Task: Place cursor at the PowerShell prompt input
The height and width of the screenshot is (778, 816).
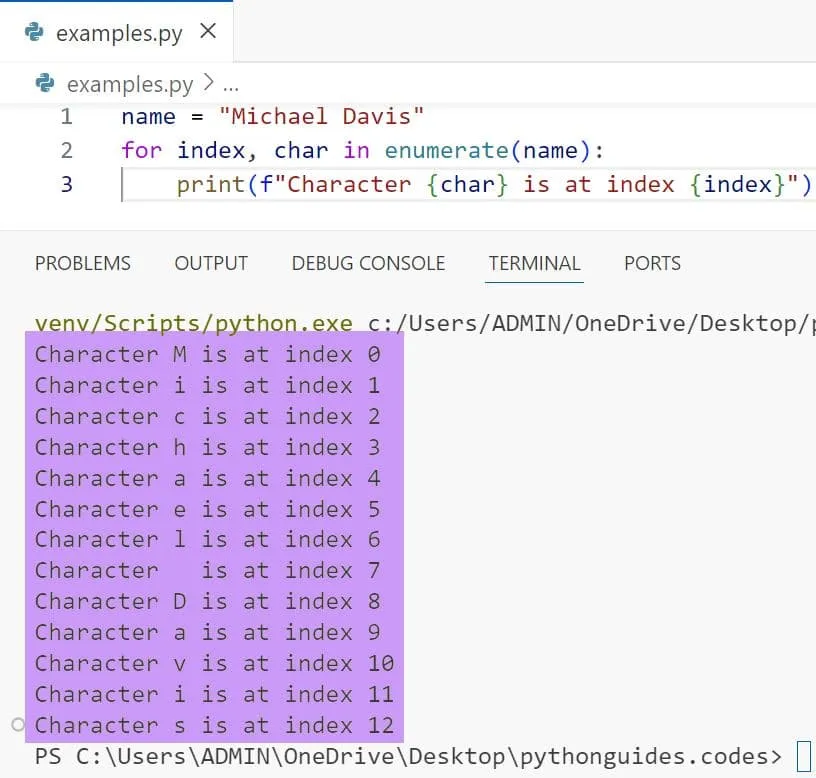Action: [803, 756]
